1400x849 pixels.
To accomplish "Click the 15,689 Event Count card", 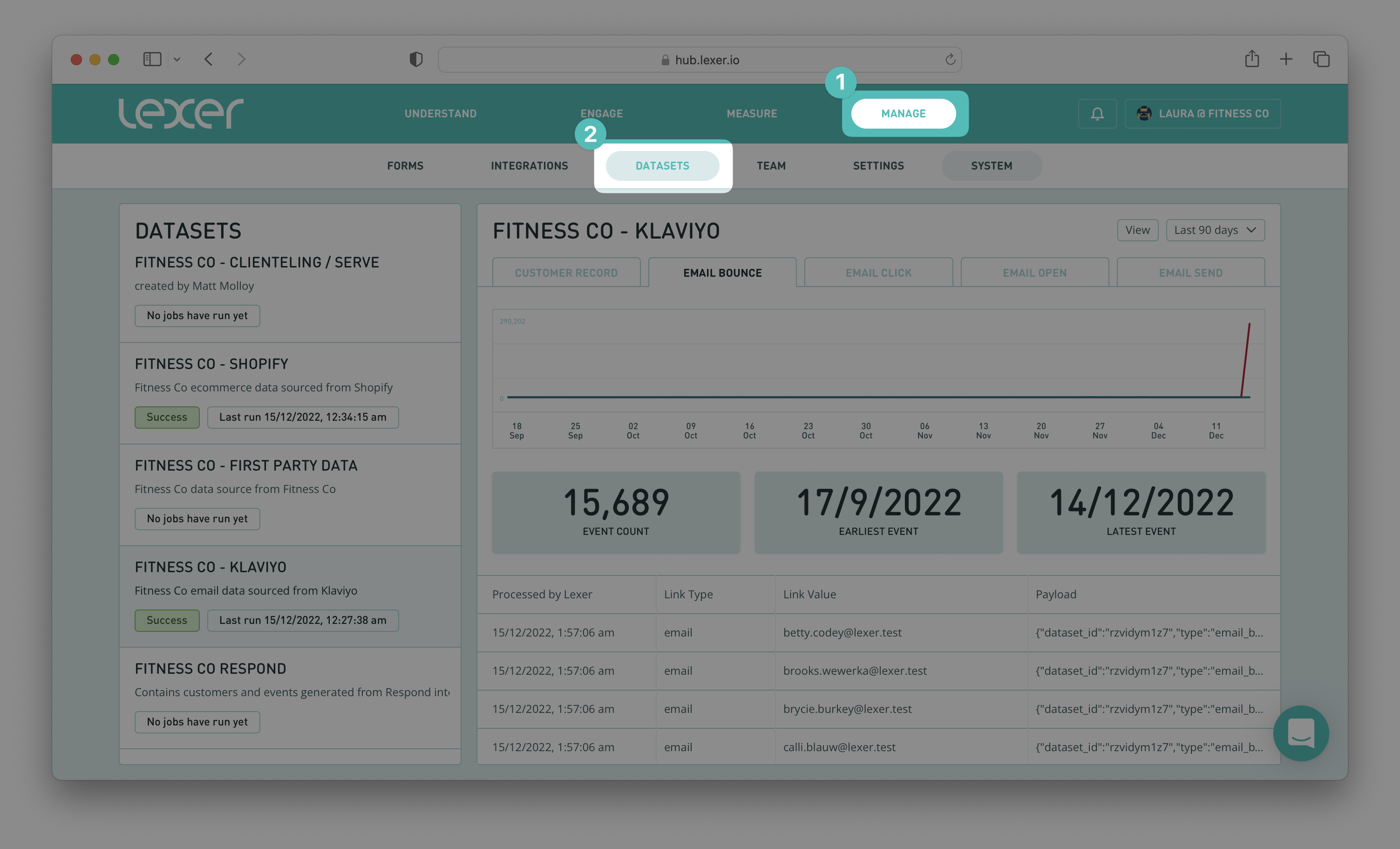I will tap(616, 512).
